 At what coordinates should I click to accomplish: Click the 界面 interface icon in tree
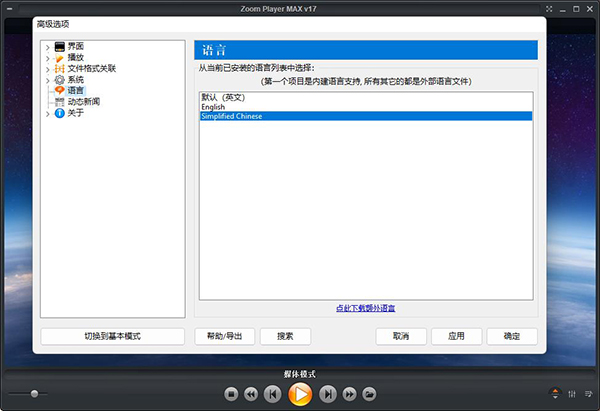pos(60,47)
